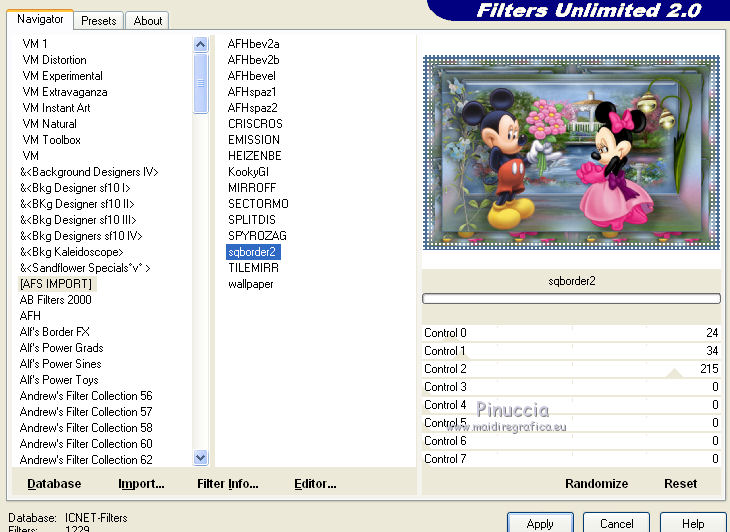The height and width of the screenshot is (532, 730).
Task: Click the Mickey and Minnie preview image
Action: coord(571,152)
